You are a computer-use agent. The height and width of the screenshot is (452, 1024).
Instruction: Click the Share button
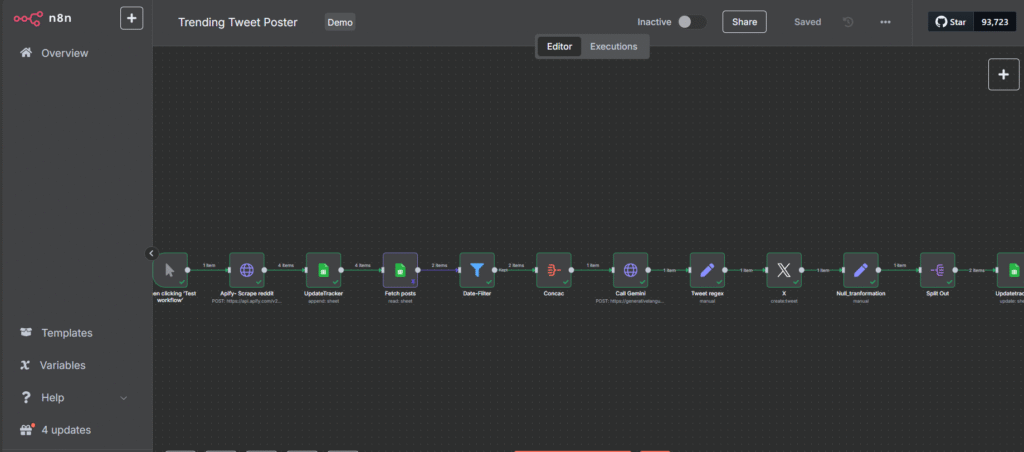click(744, 22)
